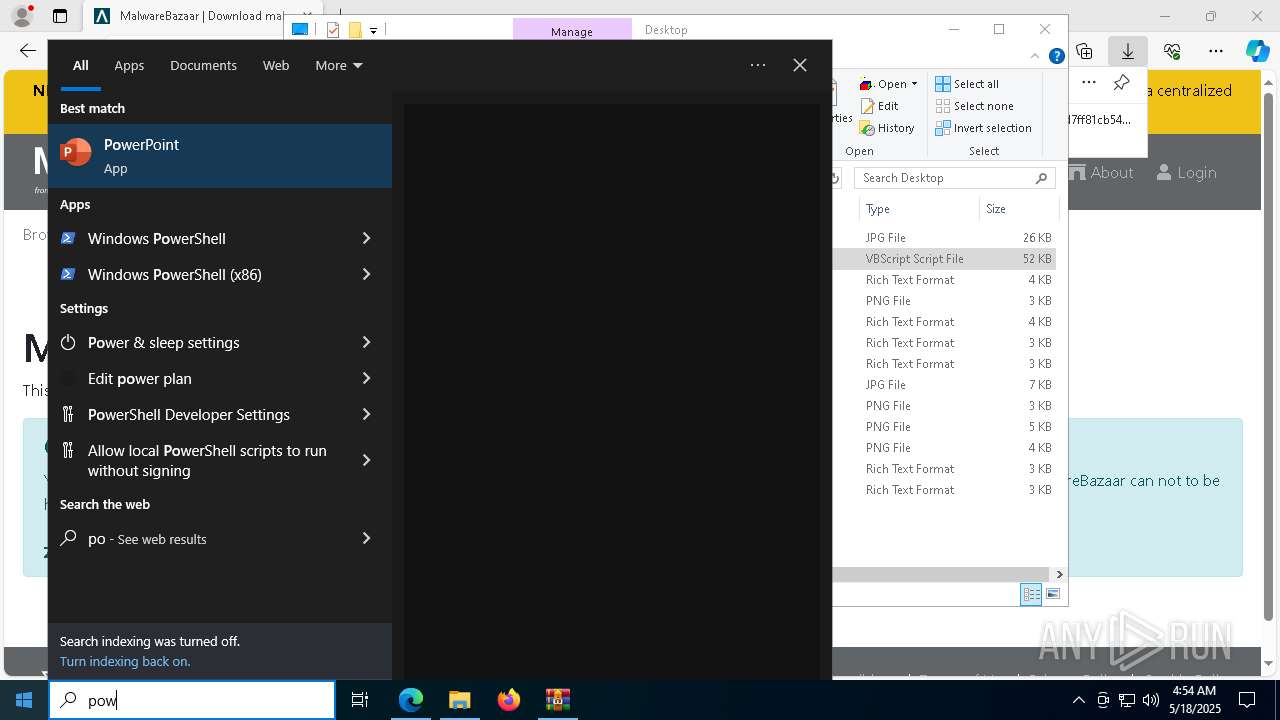Expand web results arrow for 'po'
Viewport: 1280px width, 720px height.
(366, 538)
